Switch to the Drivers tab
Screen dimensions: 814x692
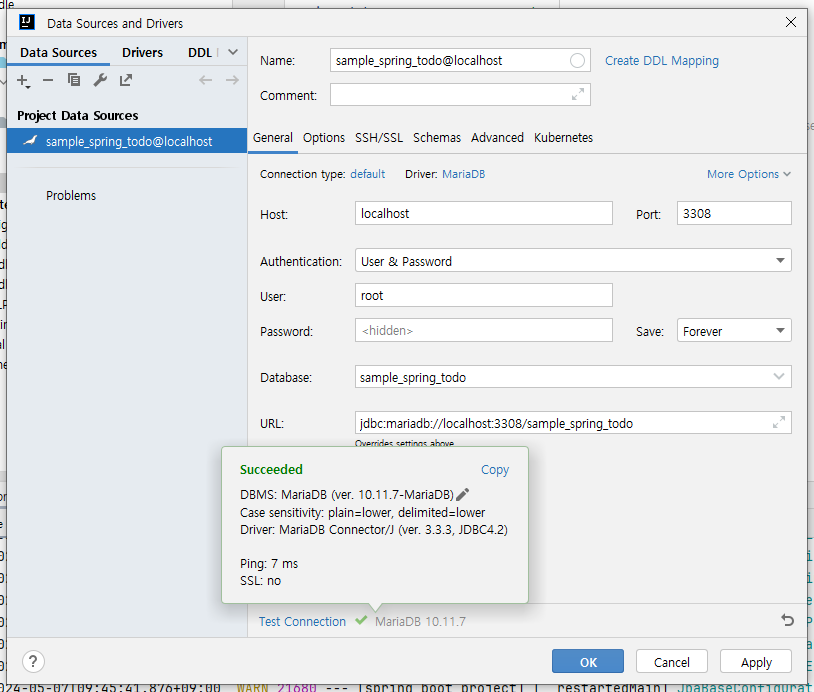coord(142,52)
